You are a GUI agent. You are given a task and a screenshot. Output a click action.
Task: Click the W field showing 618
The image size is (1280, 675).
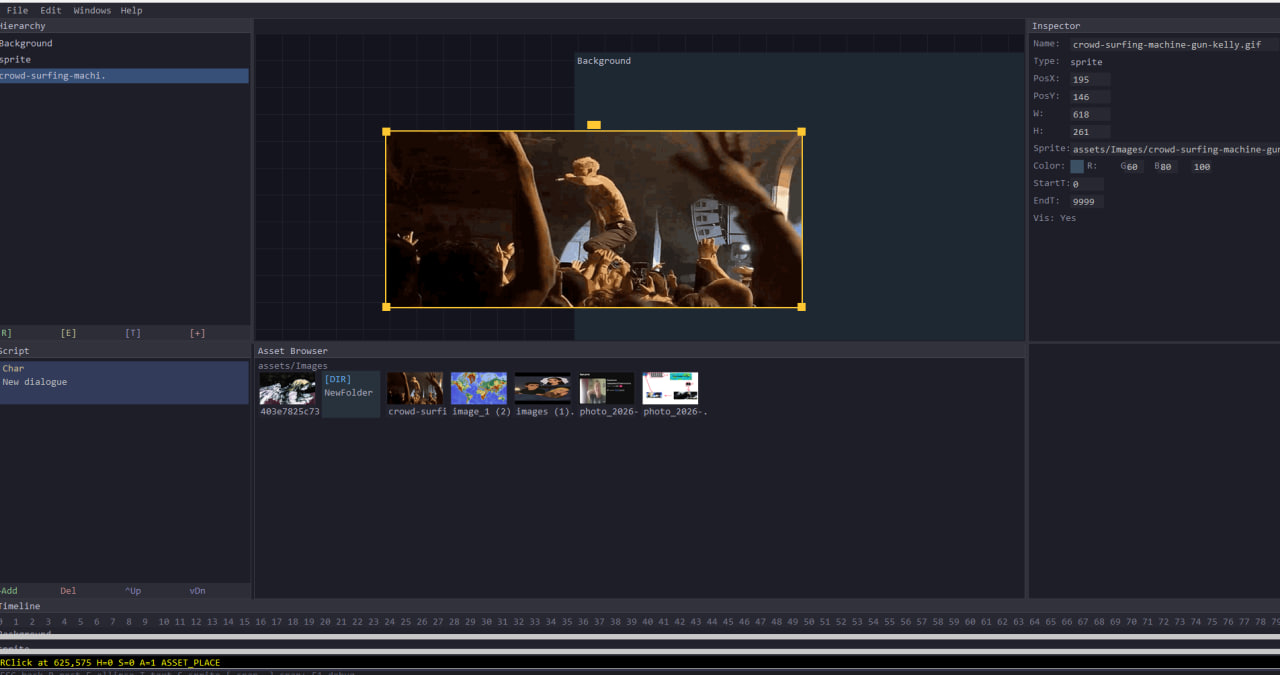pos(1090,114)
